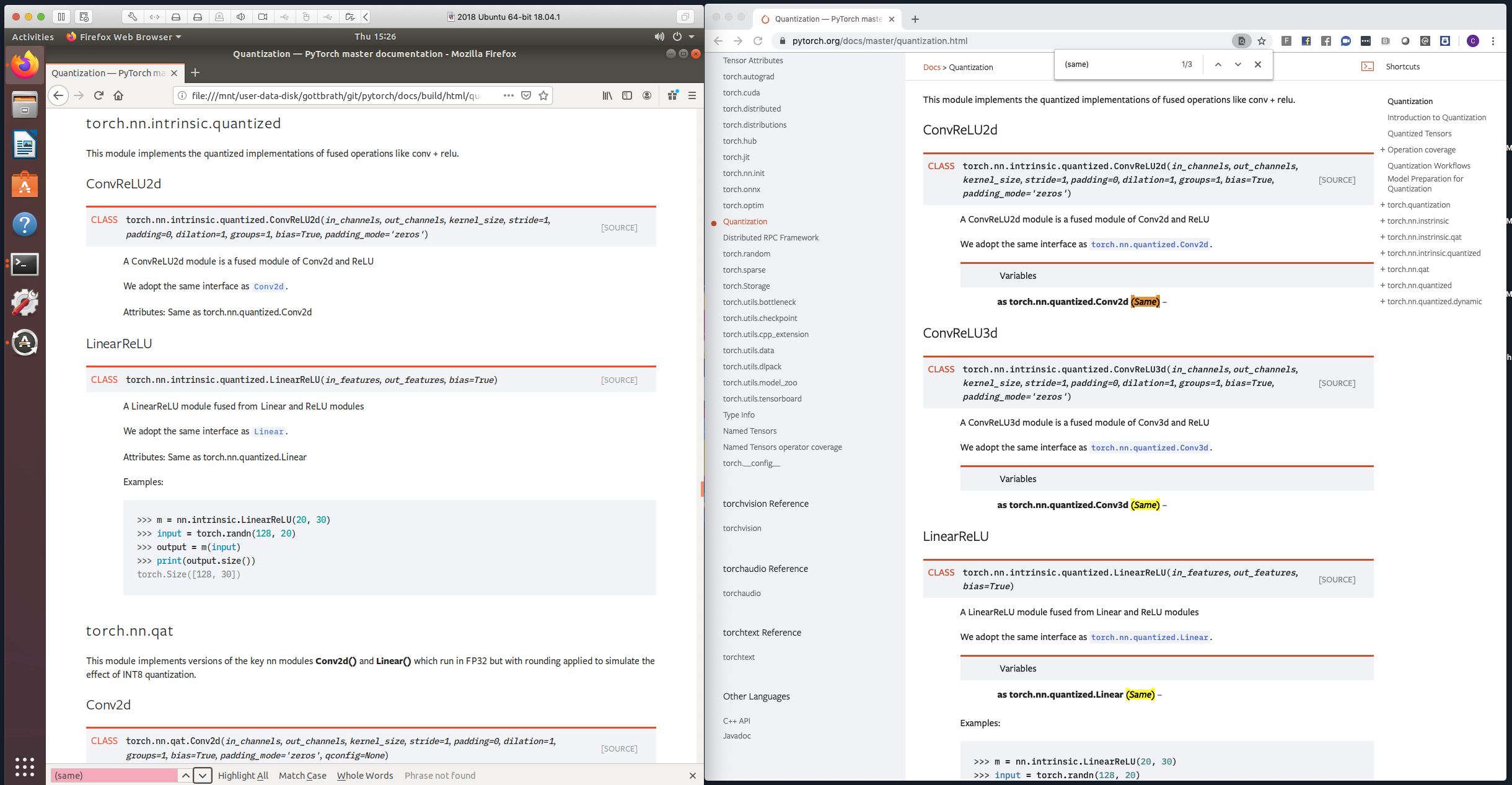
Task: Enable Highlight All in Firefox find bar
Action: tap(244, 775)
